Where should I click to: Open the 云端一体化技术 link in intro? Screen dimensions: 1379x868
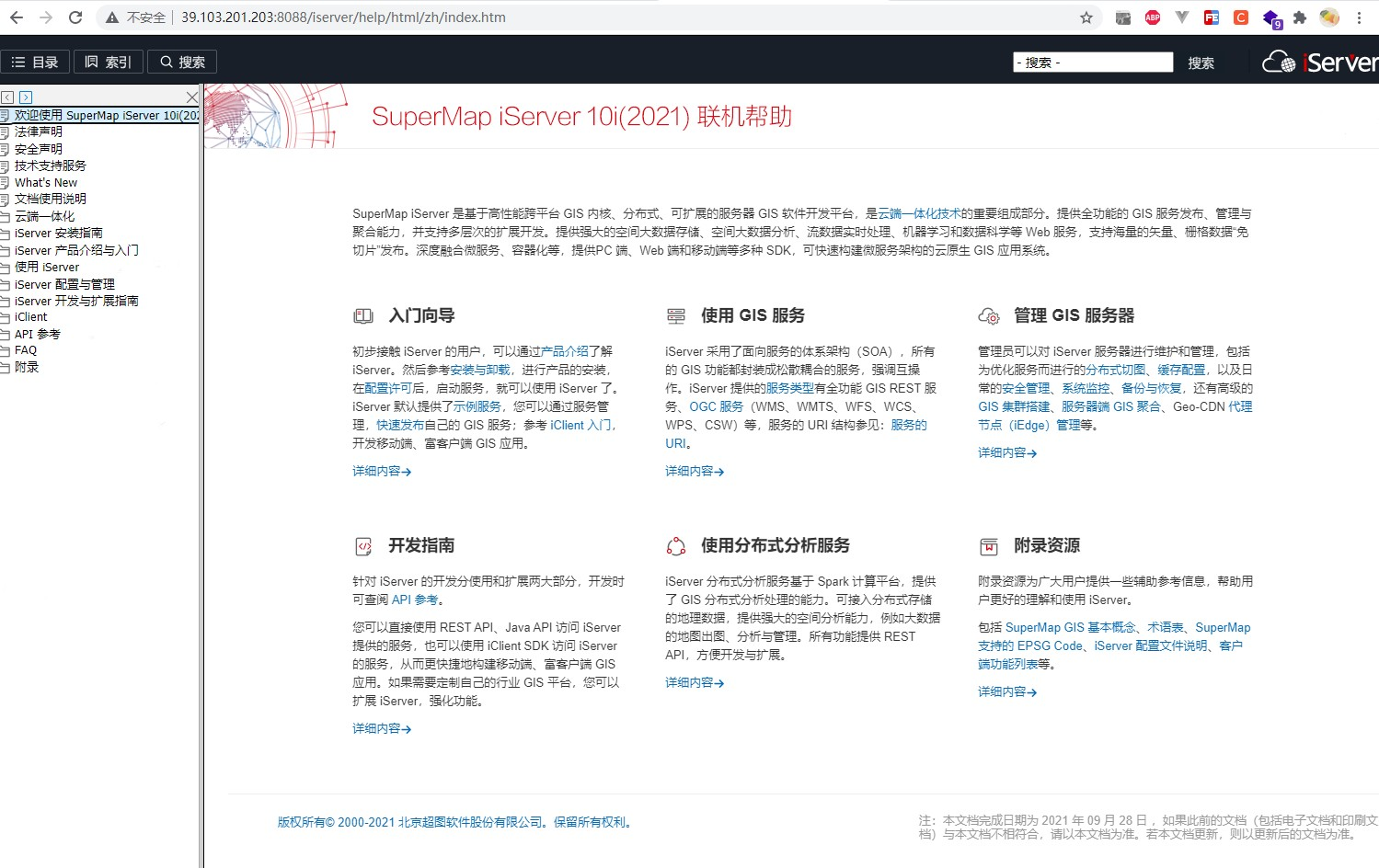[x=919, y=213]
